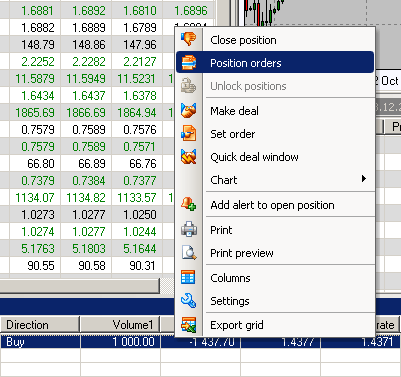Click quote value 1.6896
Viewport: 401px width, 377px height.
click(x=191, y=11)
